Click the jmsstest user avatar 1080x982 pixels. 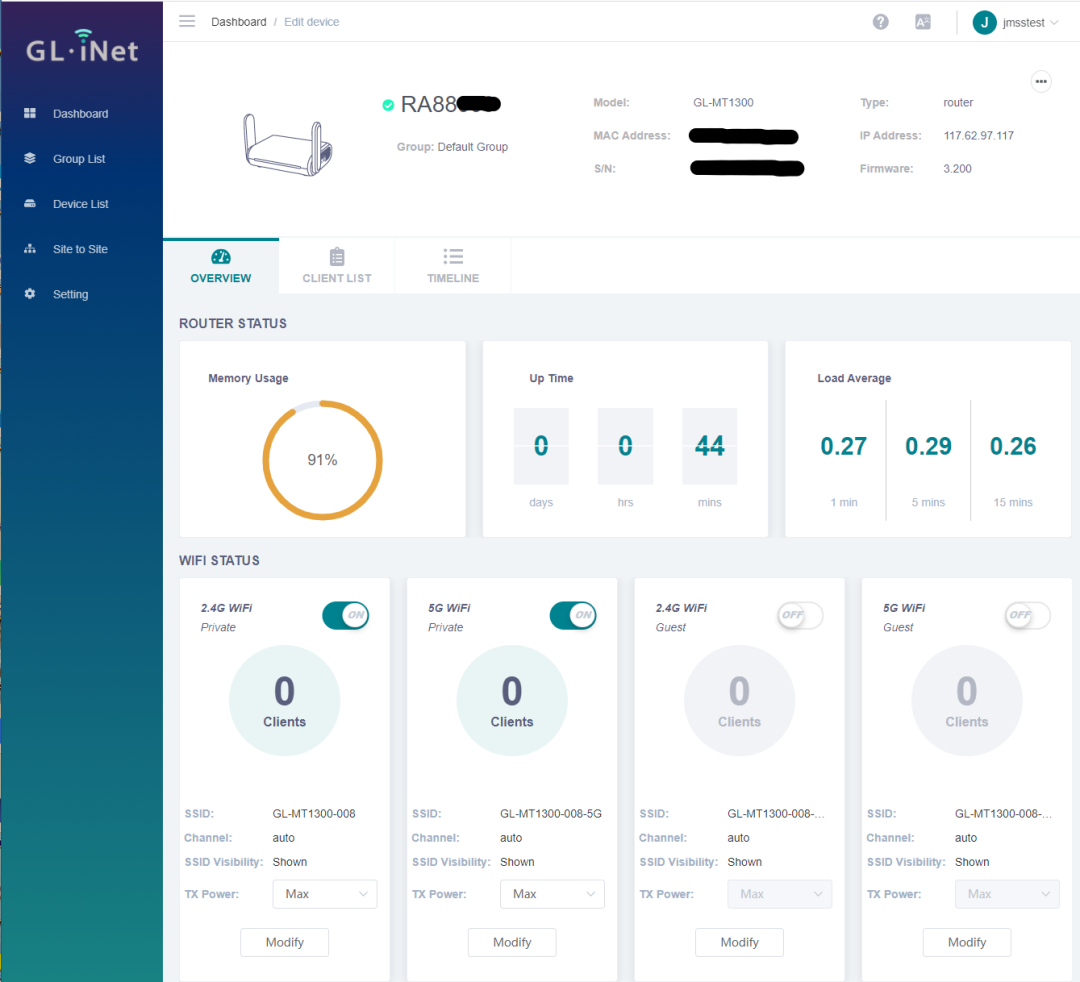pyautogui.click(x=984, y=23)
